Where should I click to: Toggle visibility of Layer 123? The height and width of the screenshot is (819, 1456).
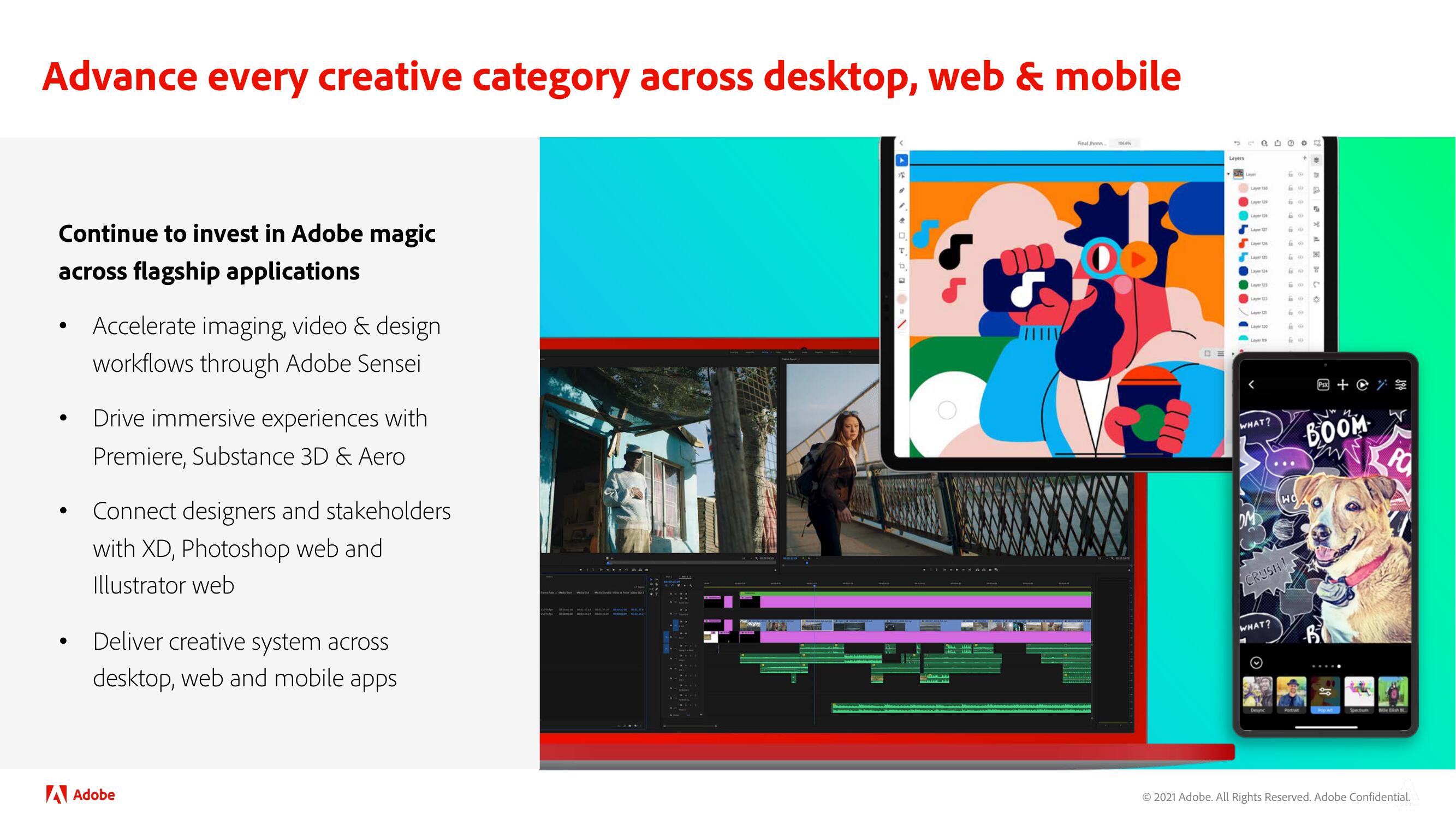click(1300, 285)
